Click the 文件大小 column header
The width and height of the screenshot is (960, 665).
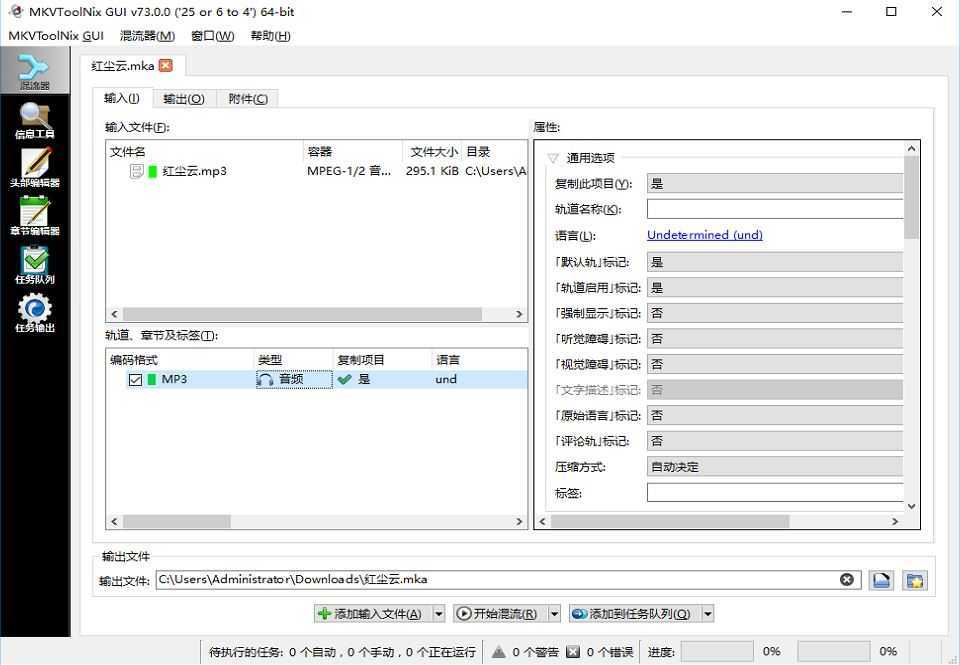point(433,151)
